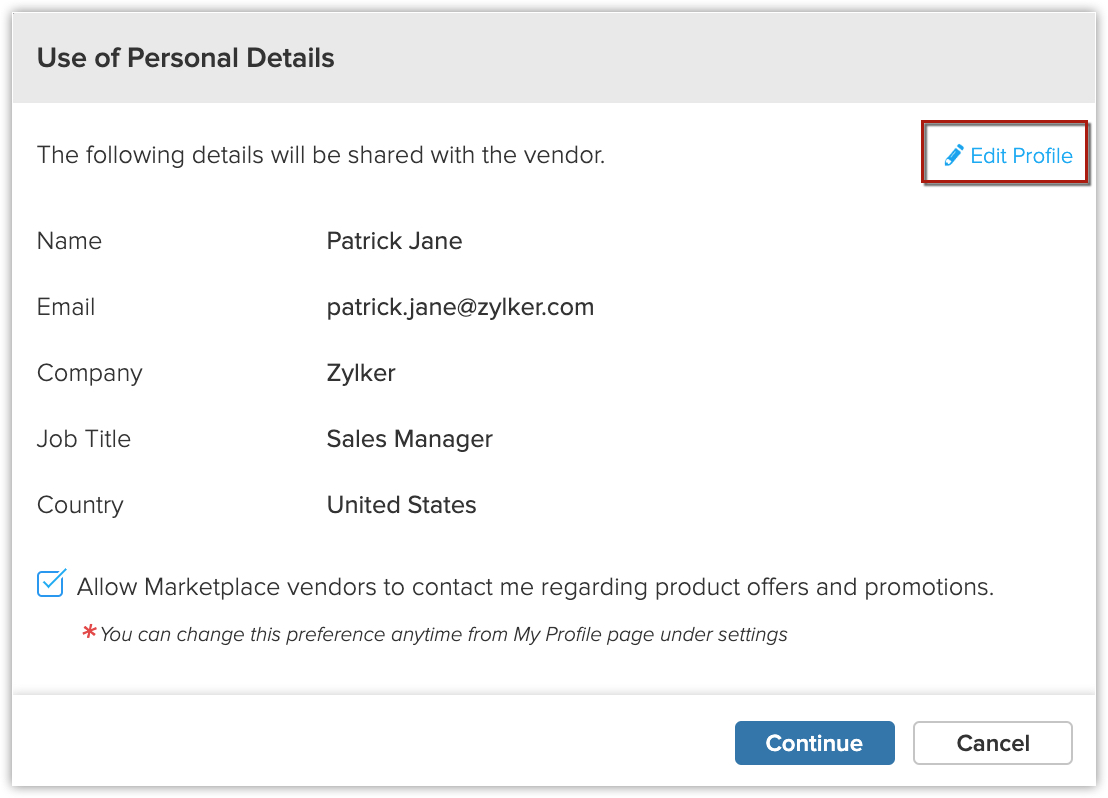The width and height of the screenshot is (1108, 798).
Task: Click the details shared with vendor description
Action: coord(321,156)
